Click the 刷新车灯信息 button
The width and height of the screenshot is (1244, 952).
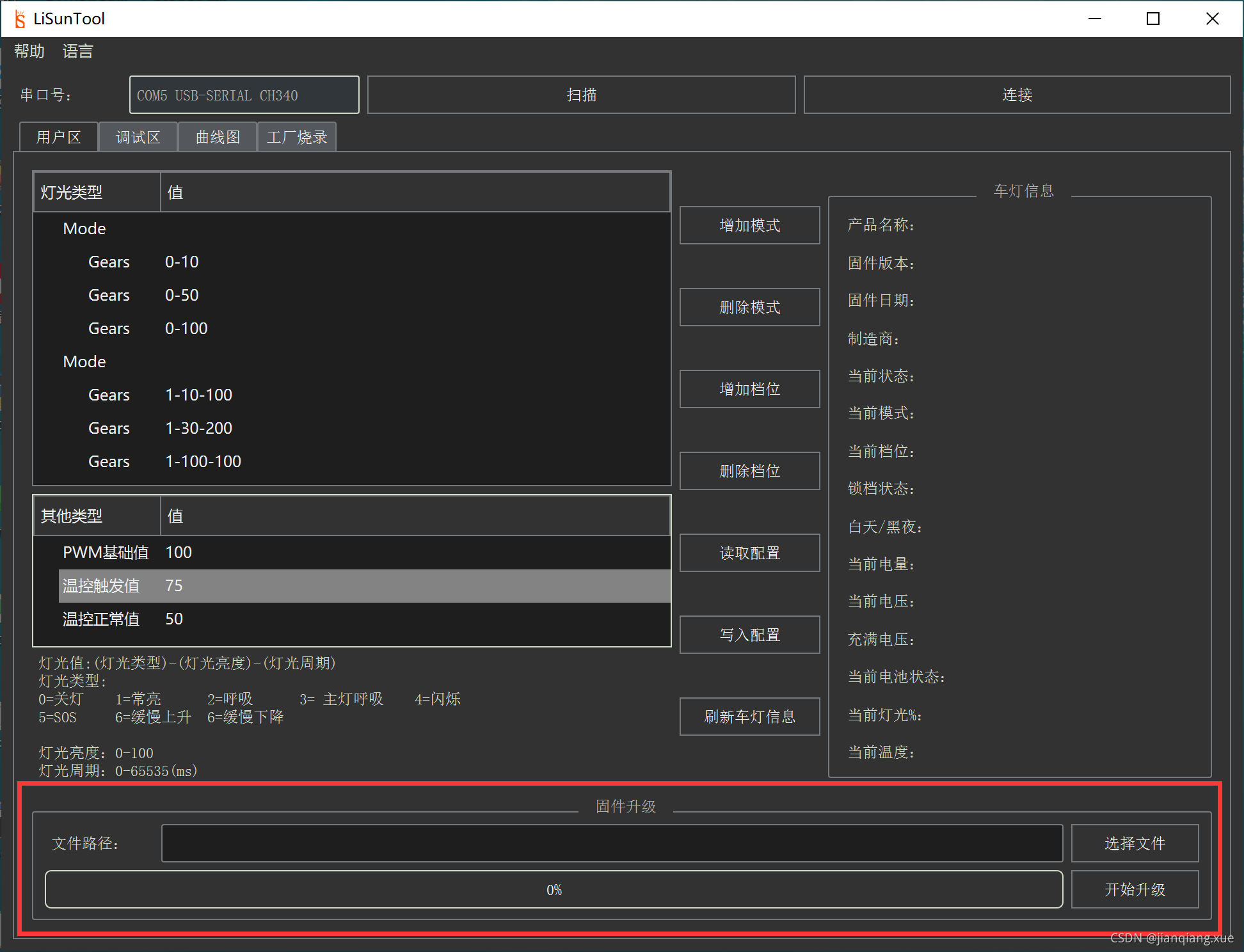point(749,717)
